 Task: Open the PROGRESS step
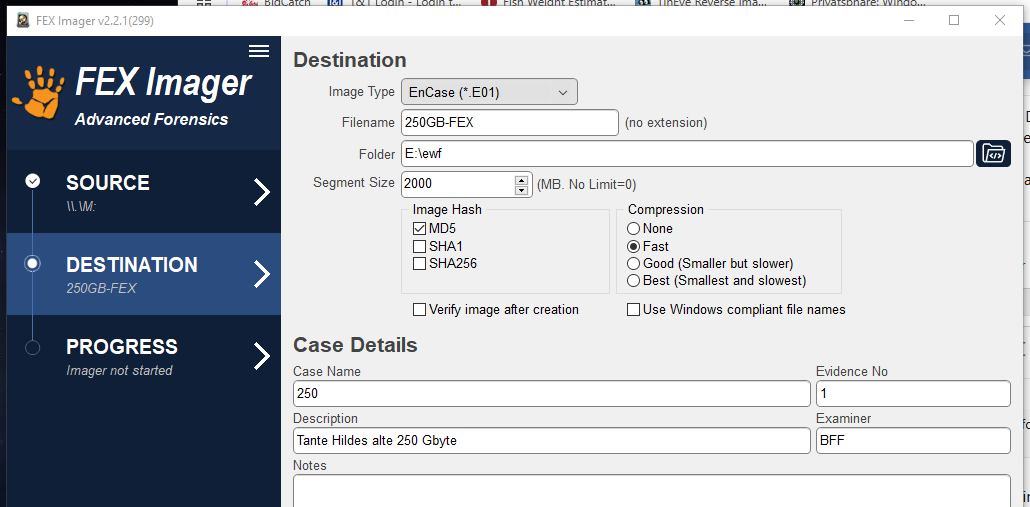144,356
